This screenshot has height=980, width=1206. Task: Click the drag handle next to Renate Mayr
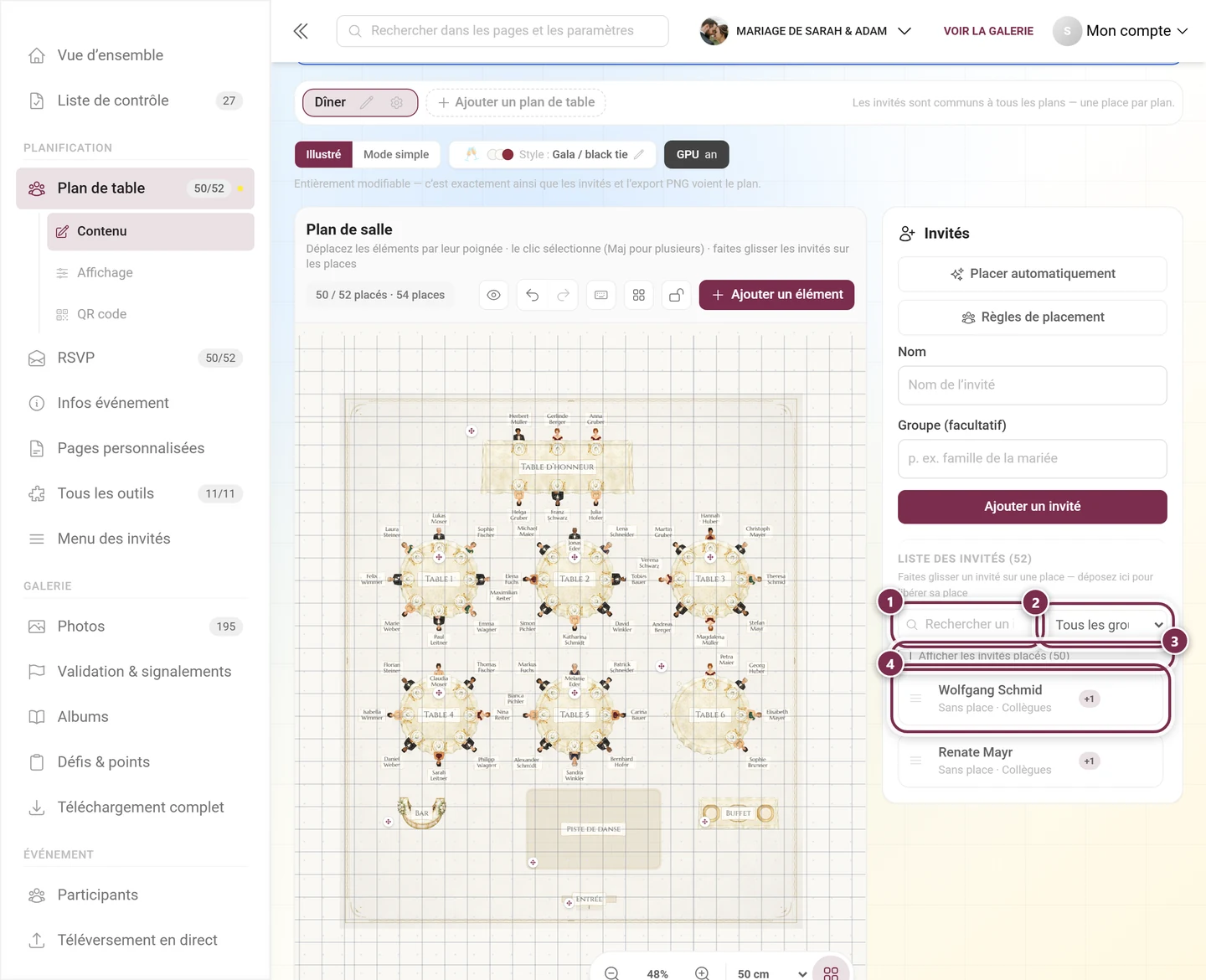915,761
